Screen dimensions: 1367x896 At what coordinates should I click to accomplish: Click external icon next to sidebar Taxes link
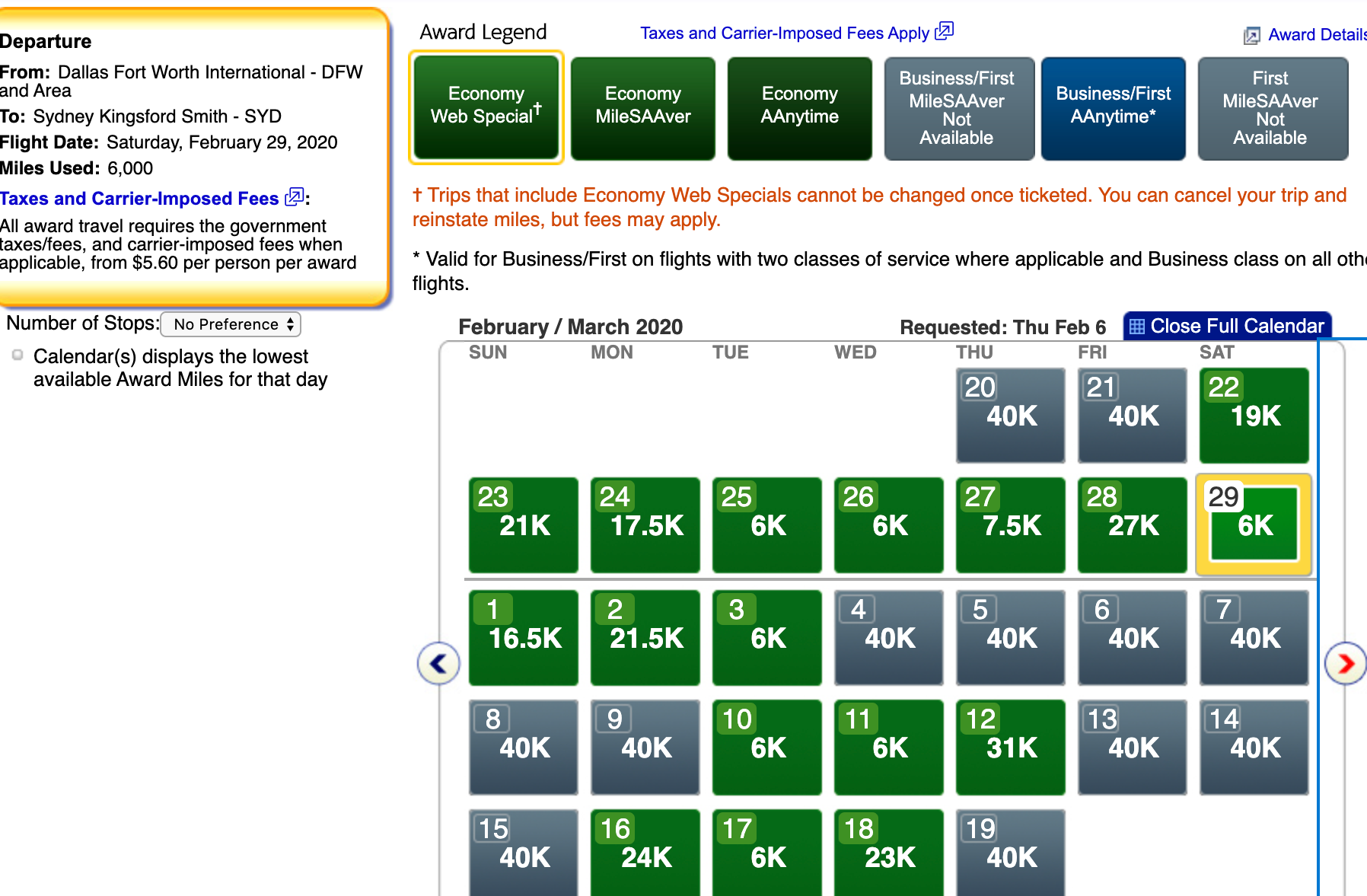tap(294, 198)
